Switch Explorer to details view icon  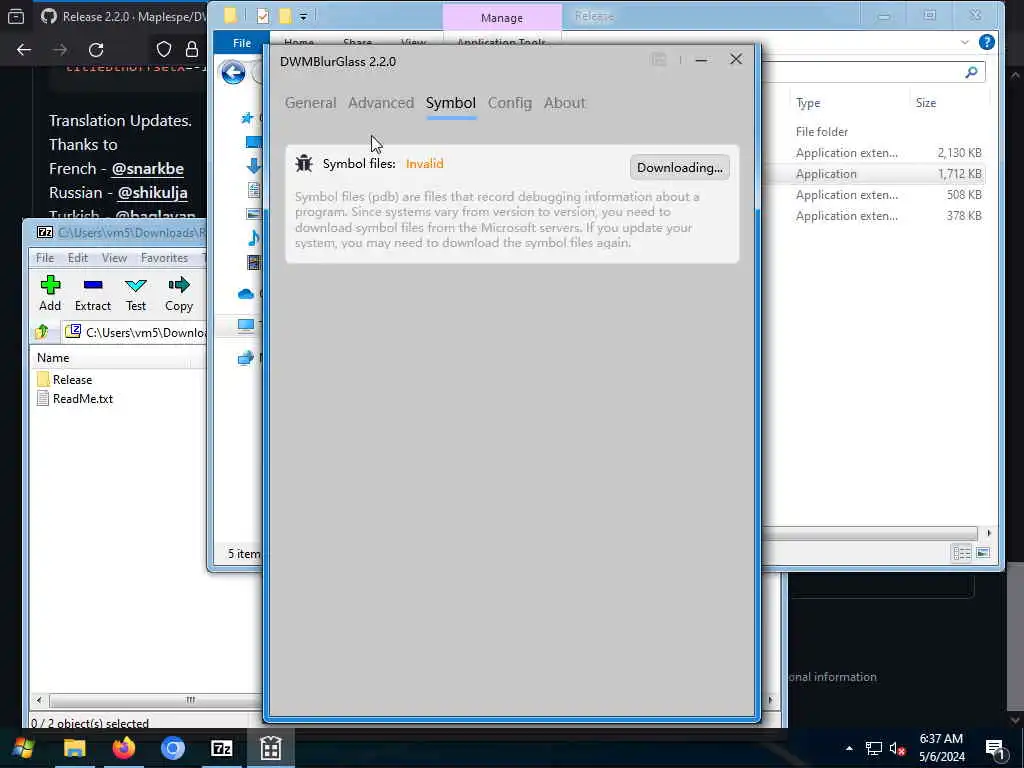click(x=961, y=553)
